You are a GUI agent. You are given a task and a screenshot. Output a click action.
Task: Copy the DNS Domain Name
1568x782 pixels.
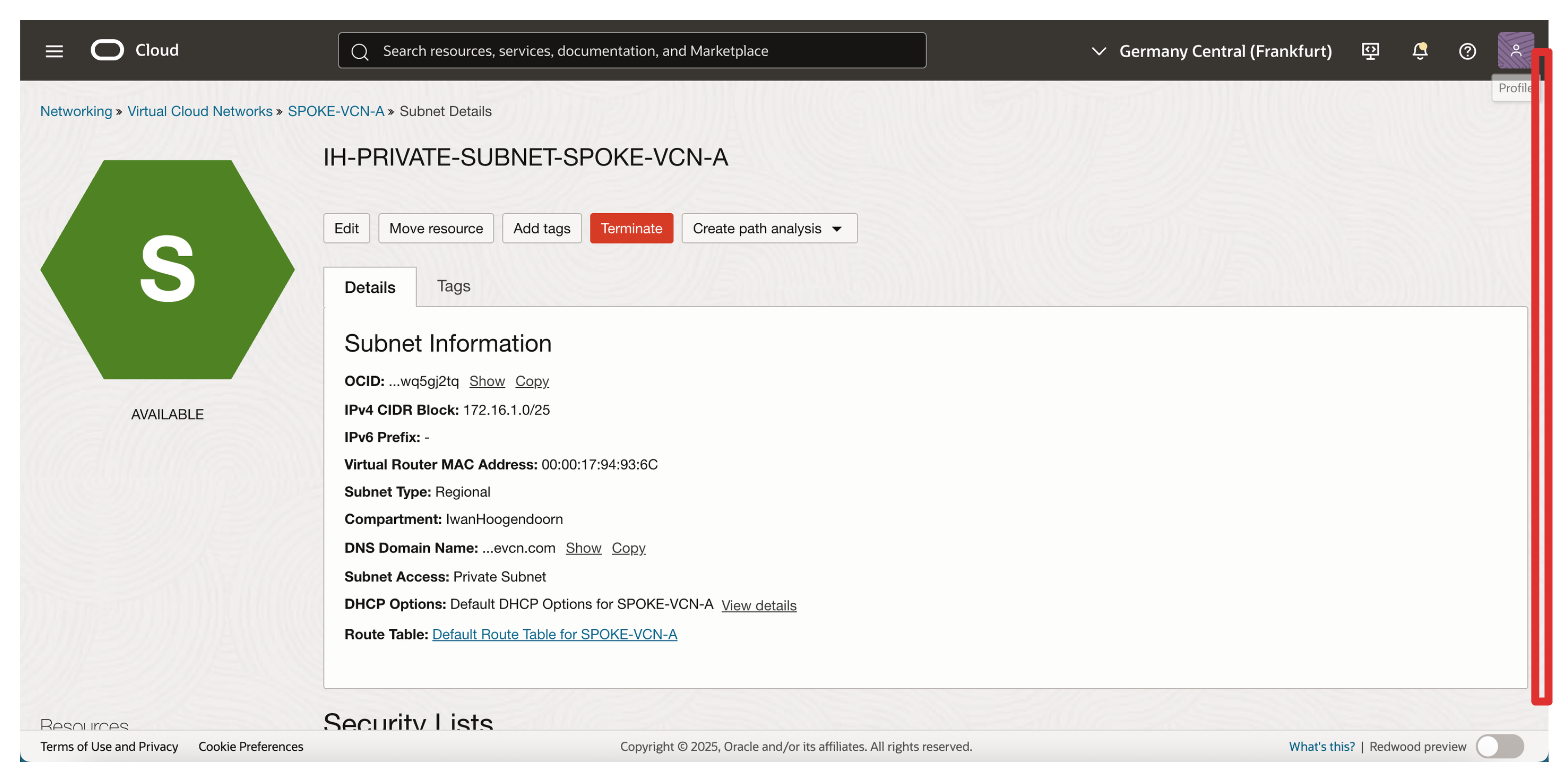(x=628, y=548)
